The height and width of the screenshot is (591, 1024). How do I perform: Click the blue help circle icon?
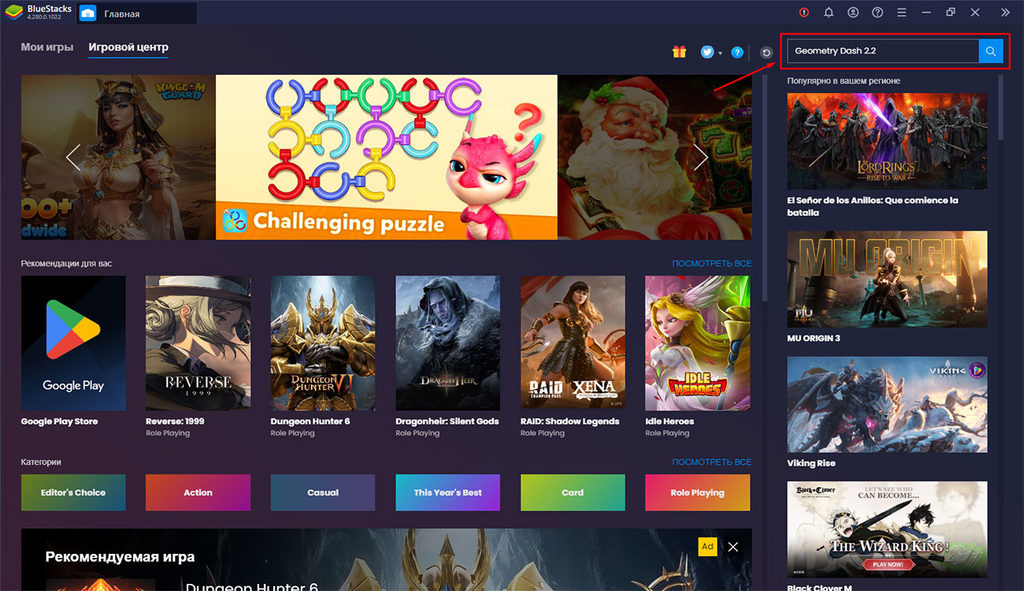click(737, 52)
